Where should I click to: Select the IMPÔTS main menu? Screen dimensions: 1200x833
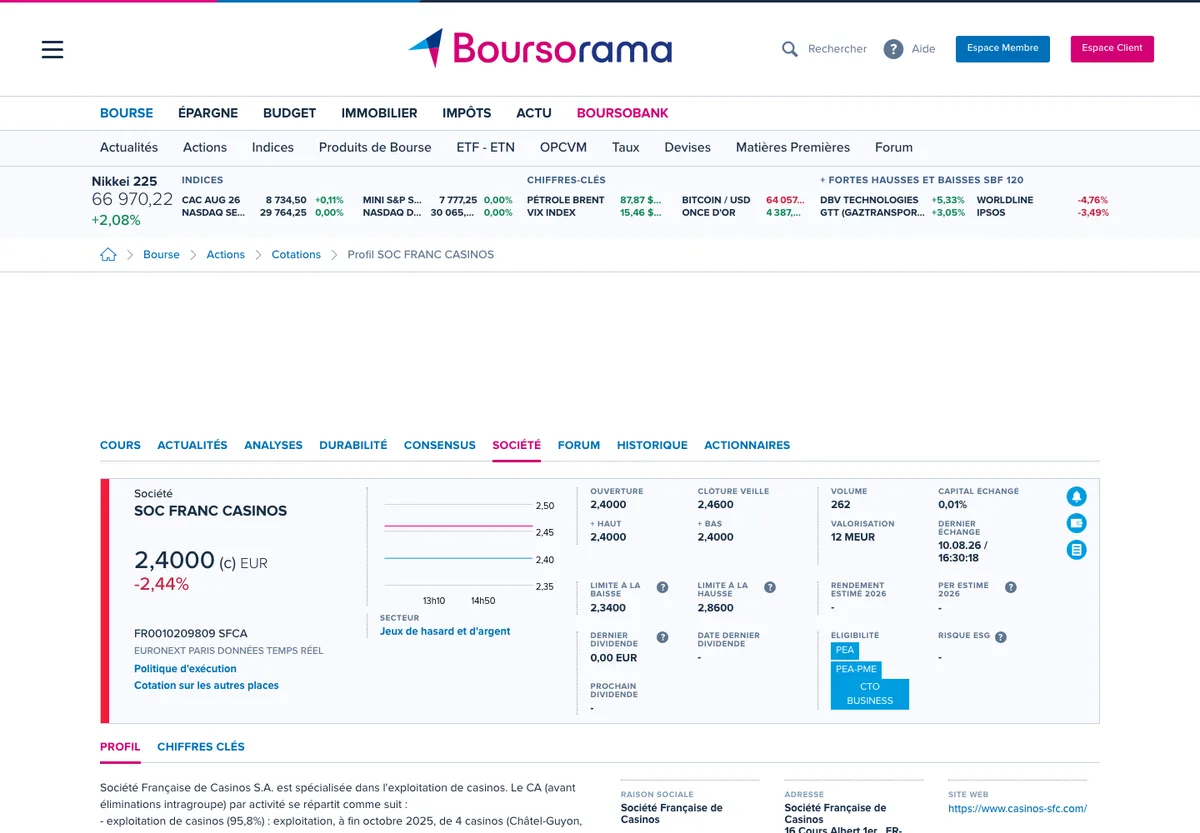(x=467, y=113)
